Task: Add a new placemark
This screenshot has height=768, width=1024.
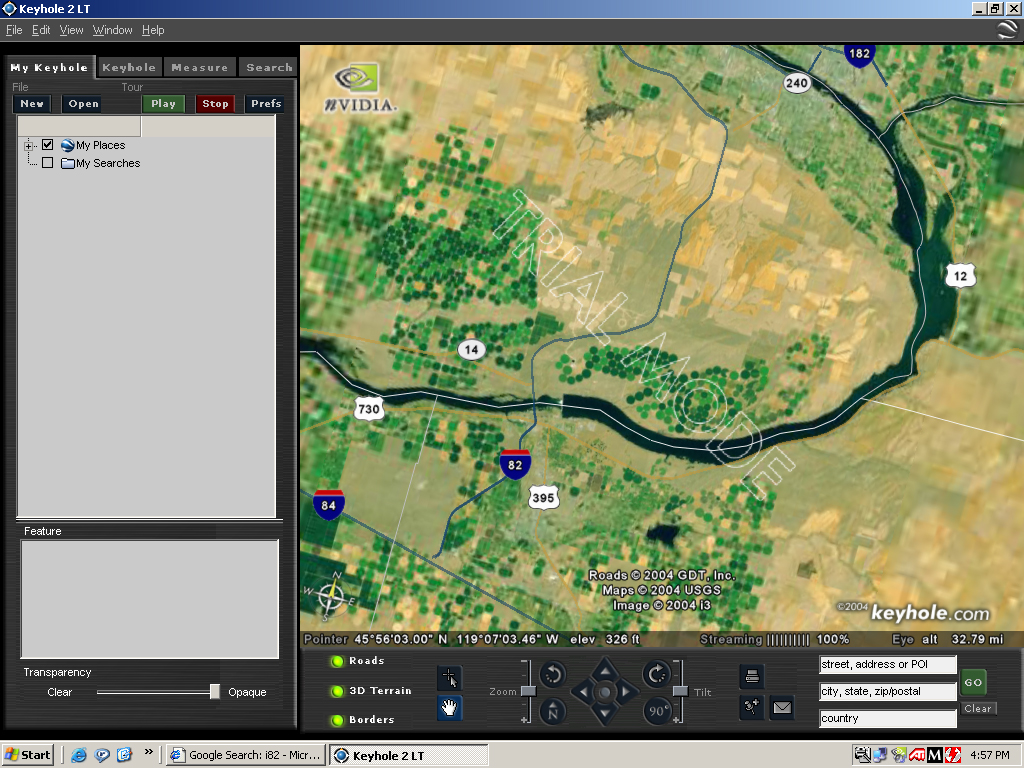Action: point(752,707)
